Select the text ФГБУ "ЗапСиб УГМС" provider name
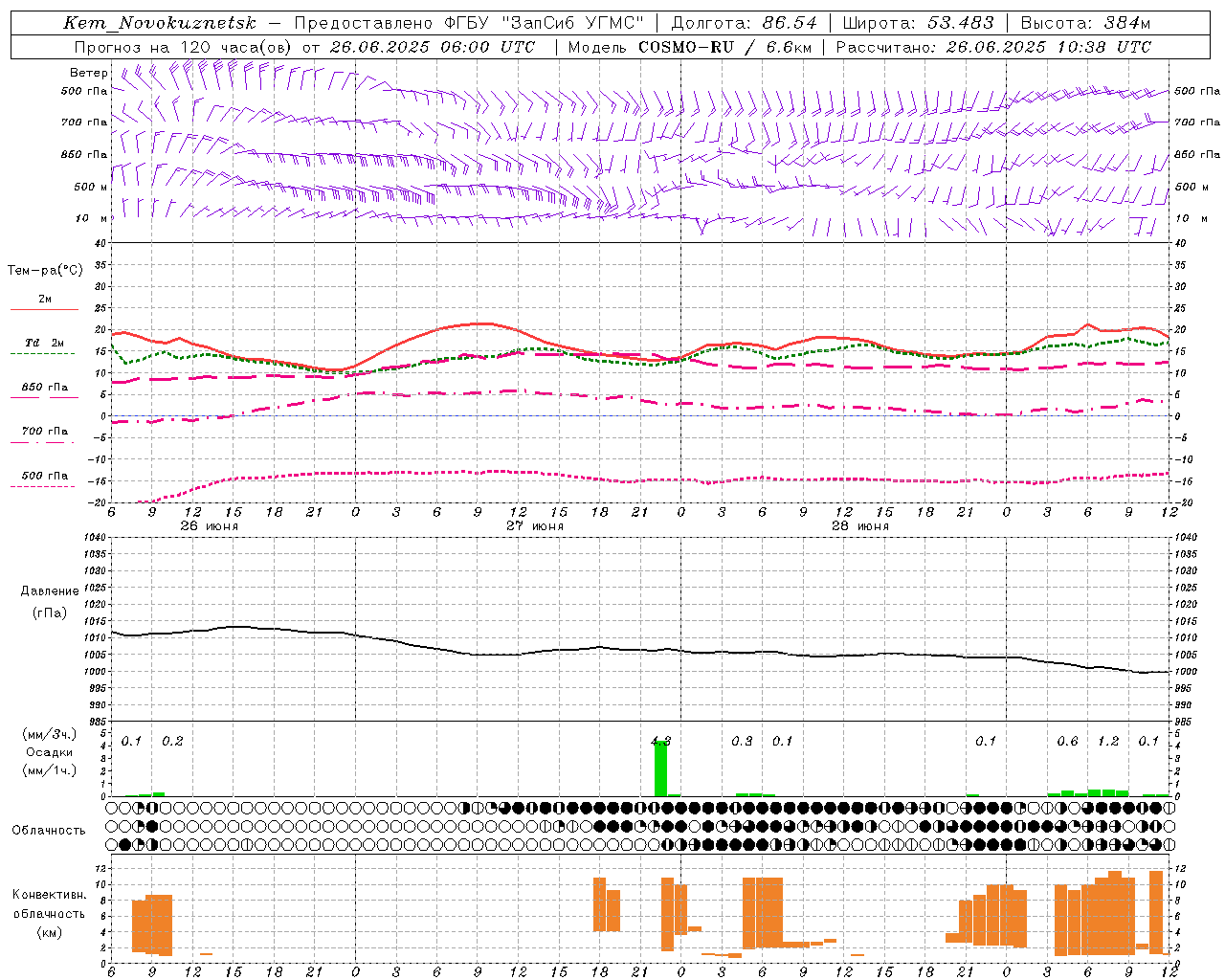Viewport: 1225px width, 980px height. click(x=545, y=23)
